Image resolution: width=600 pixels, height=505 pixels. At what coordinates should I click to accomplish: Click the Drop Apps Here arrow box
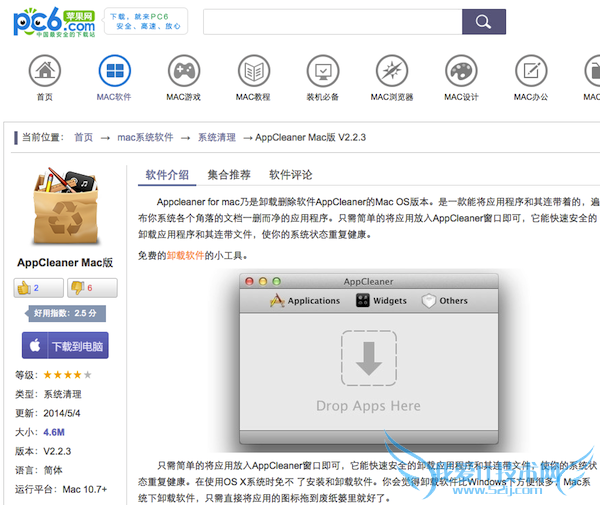pos(369,358)
